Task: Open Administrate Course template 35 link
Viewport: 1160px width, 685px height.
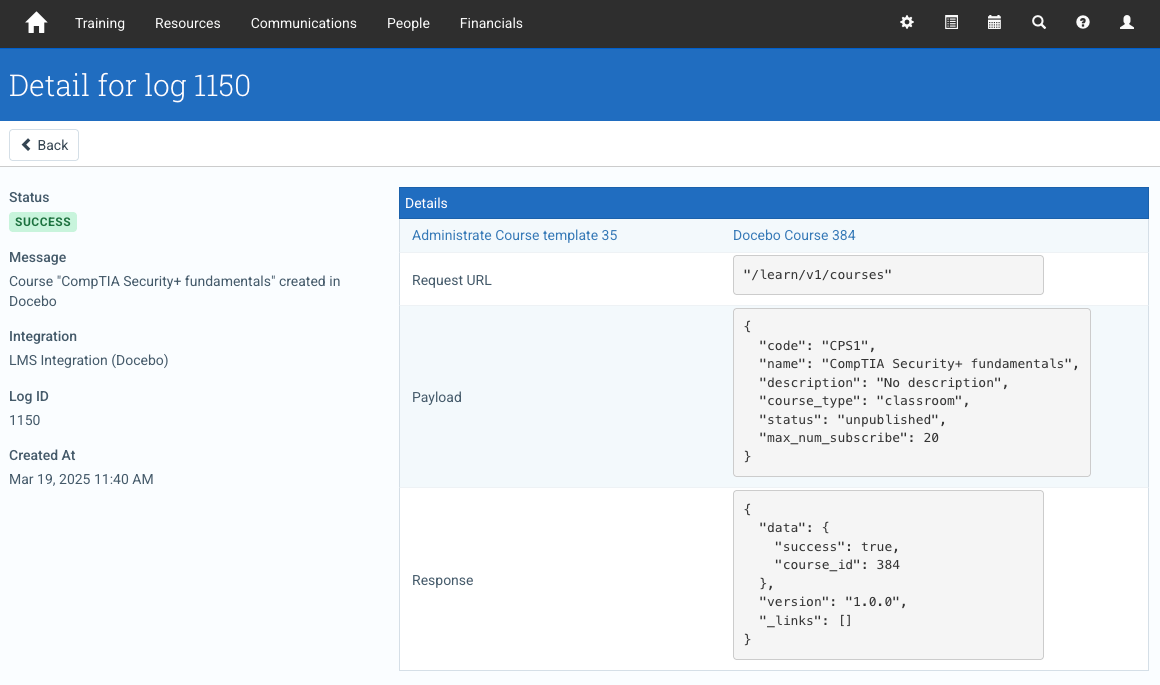Action: 514,235
